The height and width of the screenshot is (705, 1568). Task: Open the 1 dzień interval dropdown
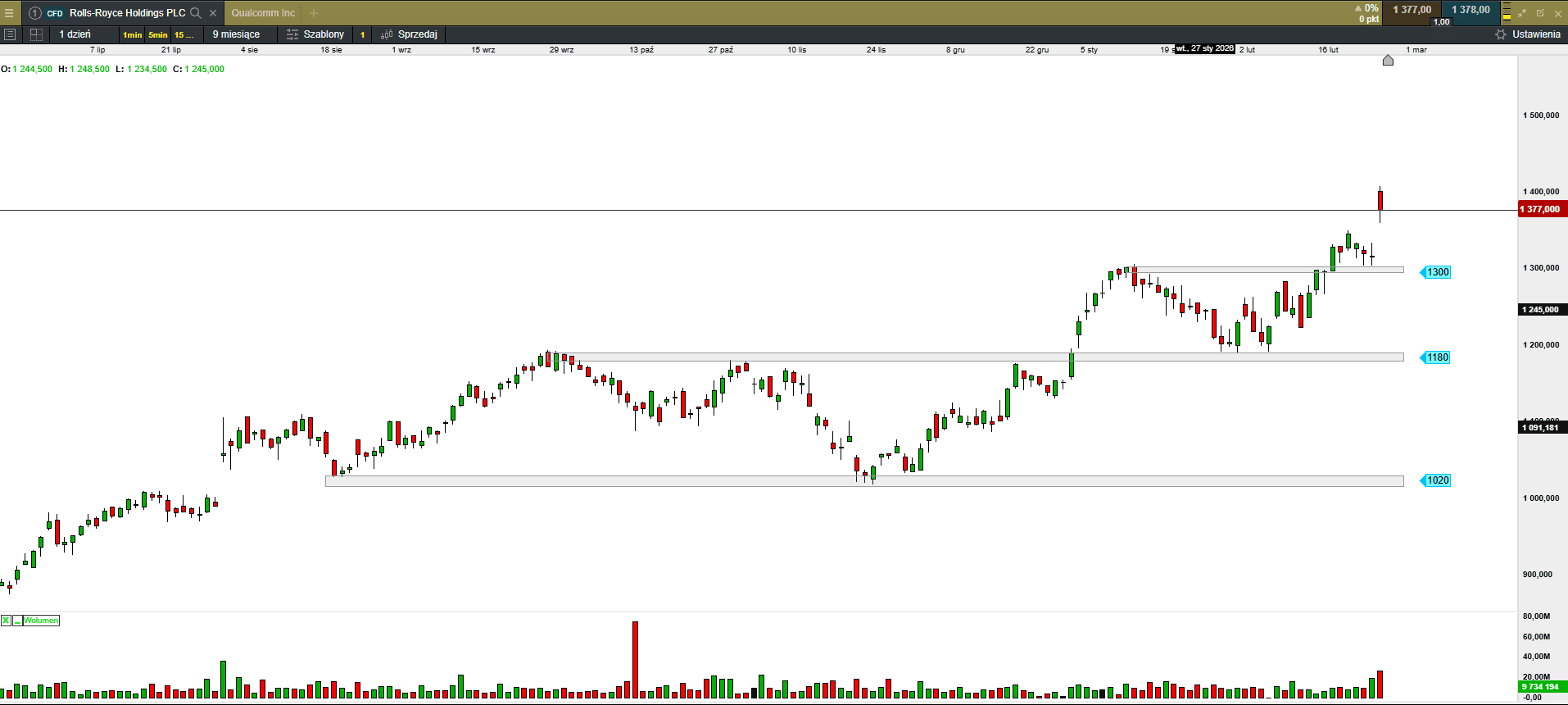pyautogui.click(x=75, y=34)
